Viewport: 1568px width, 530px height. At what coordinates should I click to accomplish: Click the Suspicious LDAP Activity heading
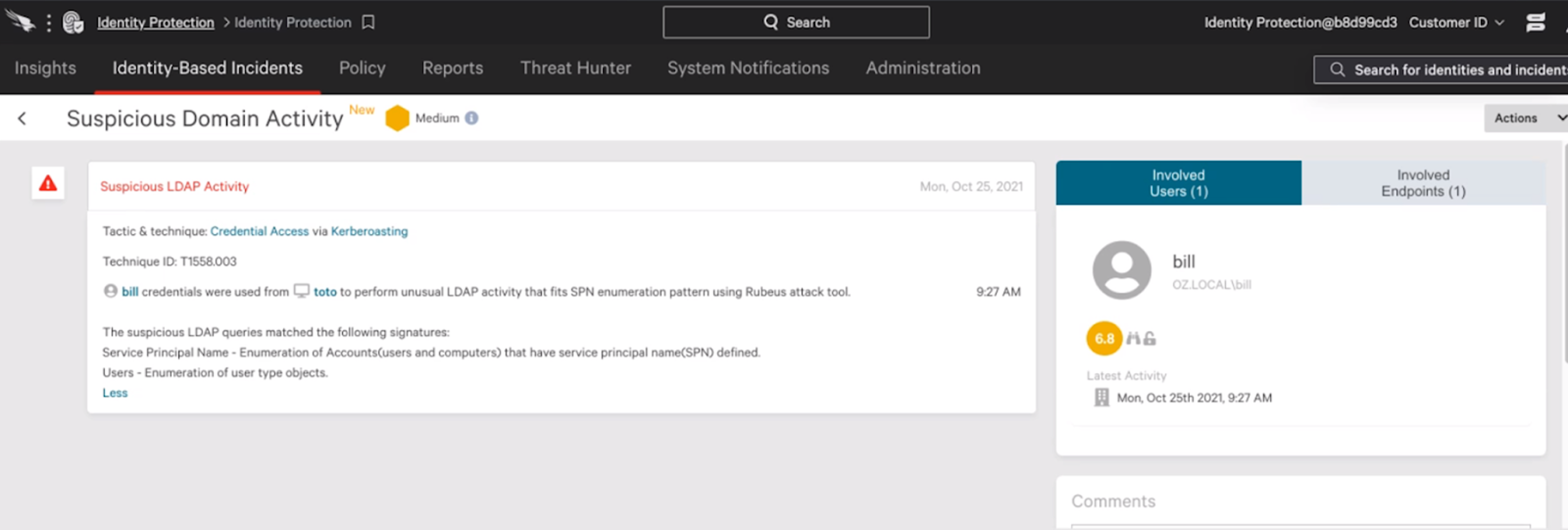pyautogui.click(x=175, y=186)
